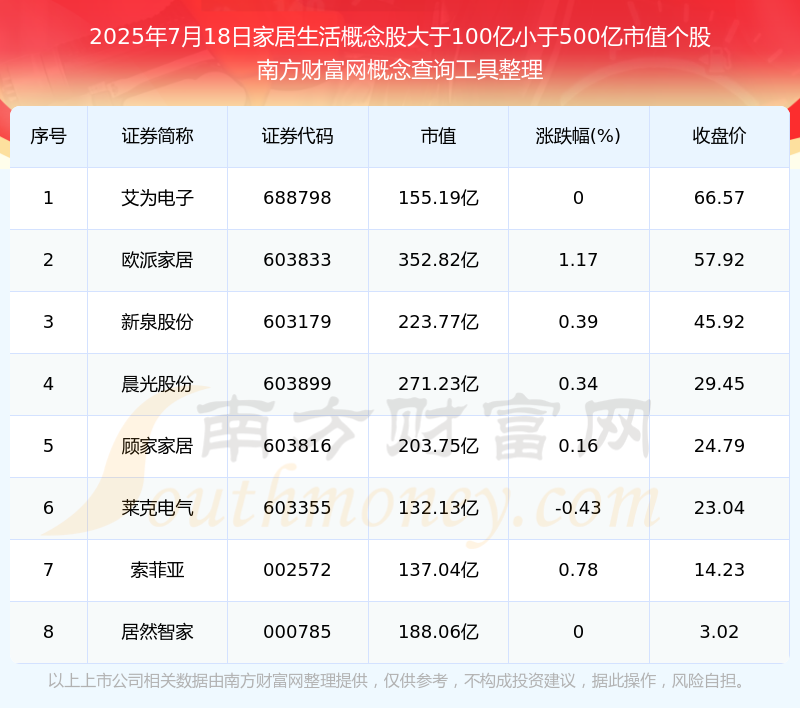
Task: Click closing price 23.04
Action: tap(719, 508)
